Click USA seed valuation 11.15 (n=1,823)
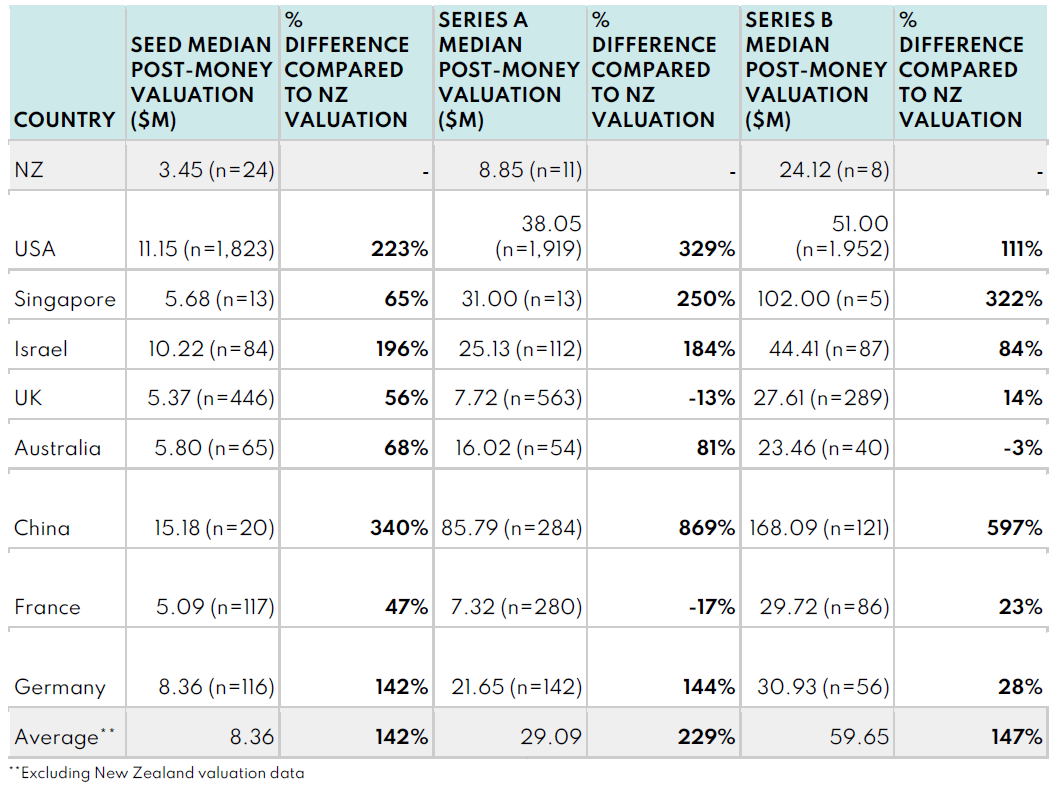This screenshot has width=1063, height=793. [206, 249]
